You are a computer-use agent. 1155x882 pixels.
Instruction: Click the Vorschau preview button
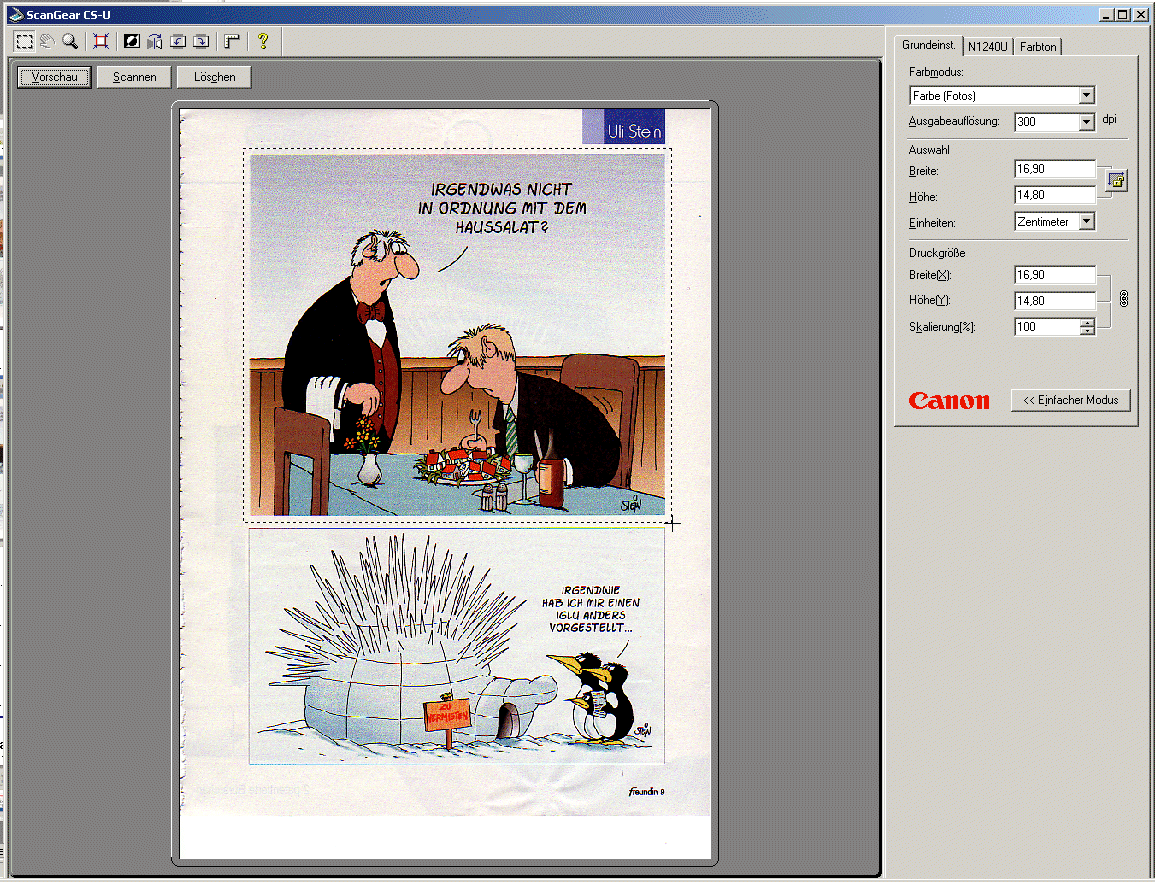click(x=55, y=77)
